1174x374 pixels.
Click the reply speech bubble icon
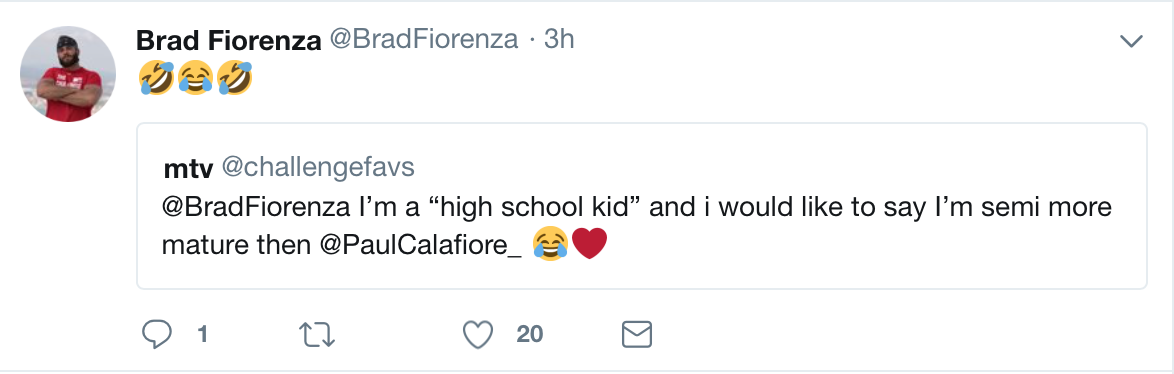coord(156,334)
